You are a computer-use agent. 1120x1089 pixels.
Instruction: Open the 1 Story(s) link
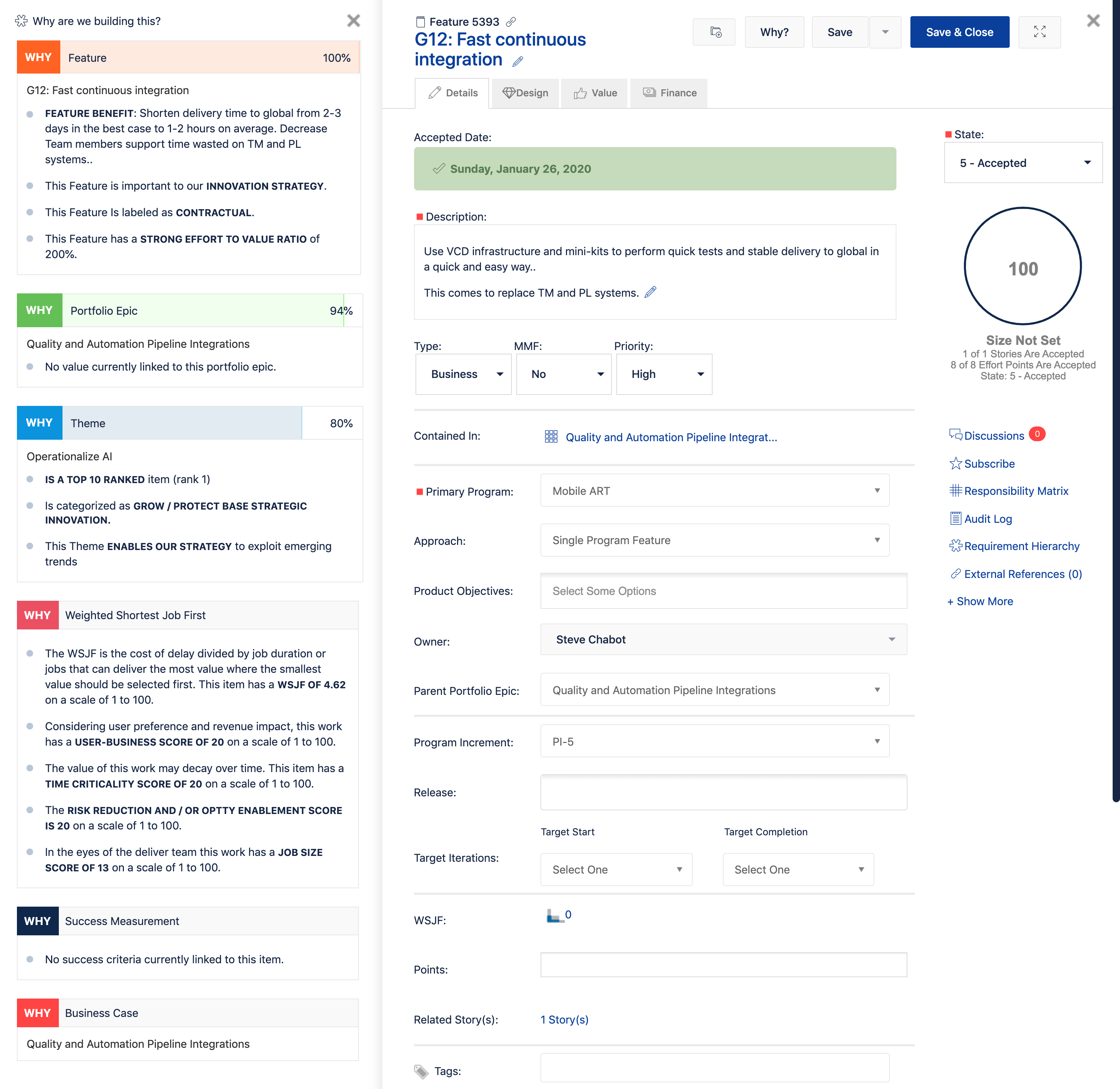(x=564, y=1019)
